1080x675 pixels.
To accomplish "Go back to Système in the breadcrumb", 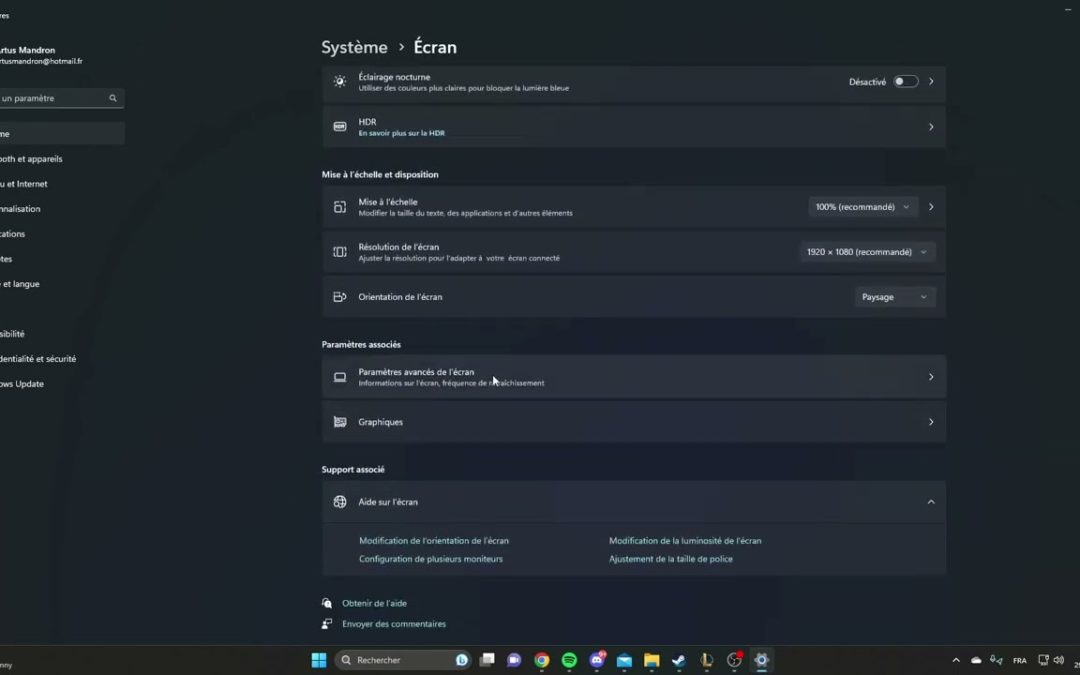I will coord(355,48).
